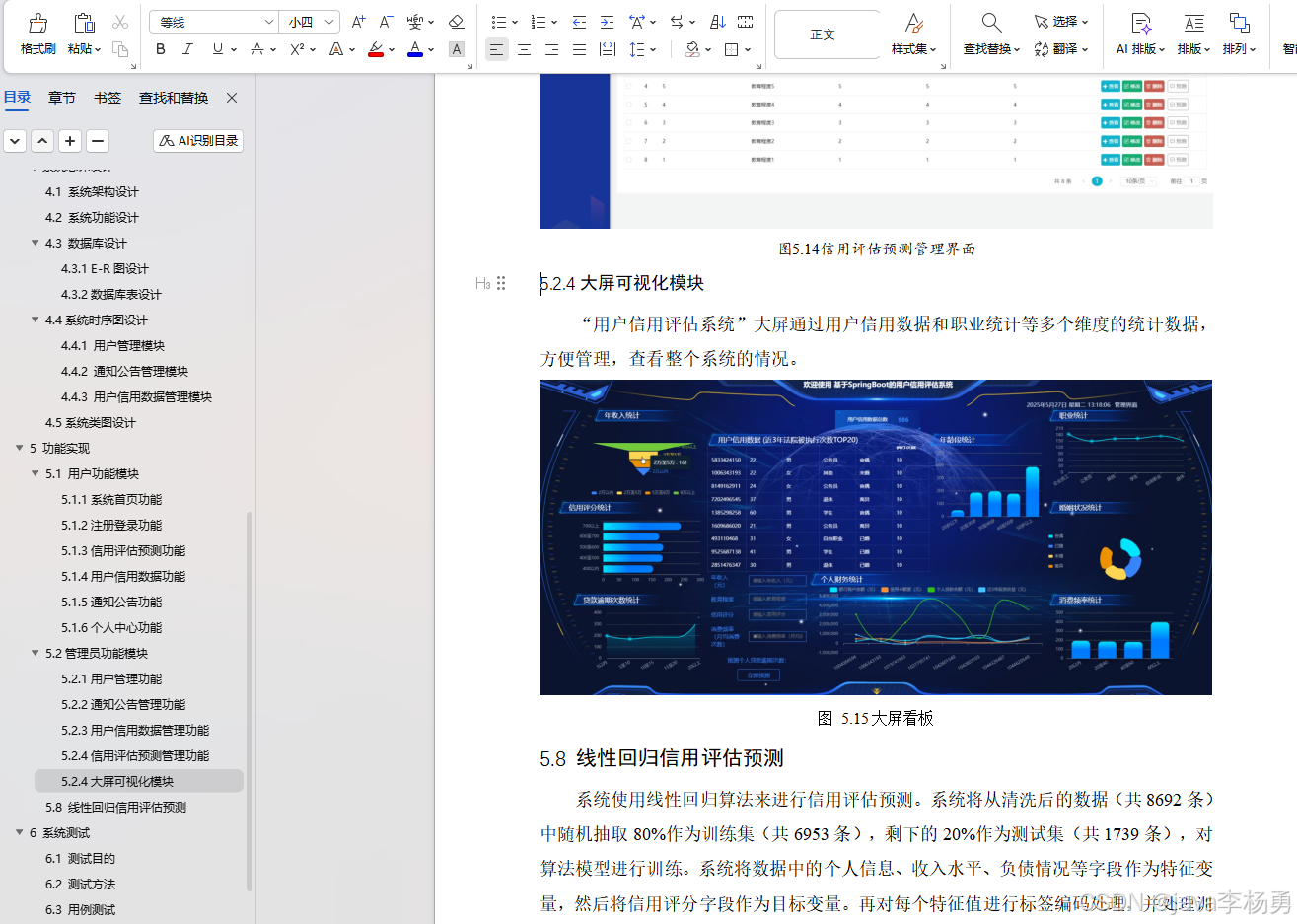Switch to the 查找和替换 tab

174,97
